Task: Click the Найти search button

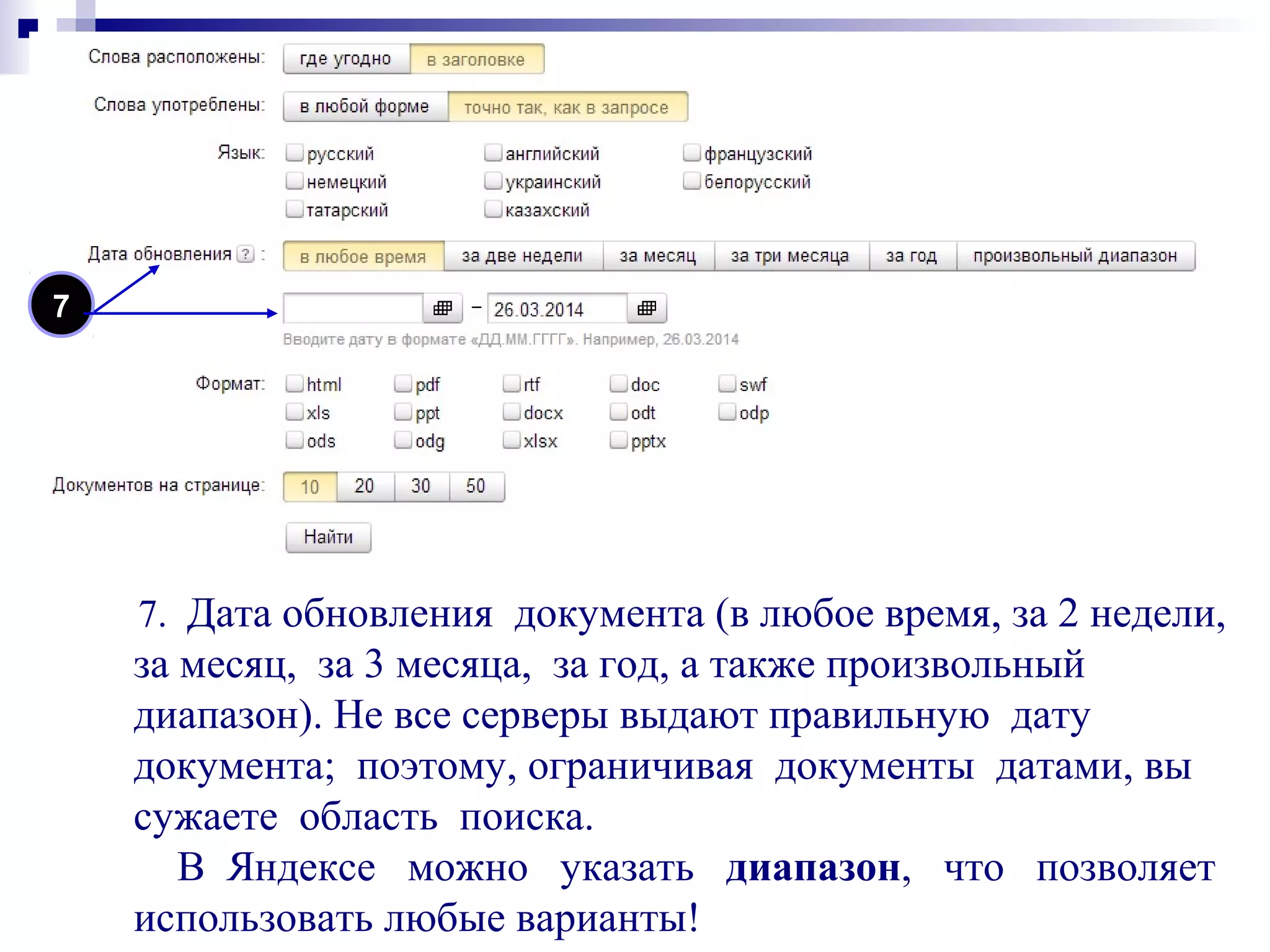Action: click(x=329, y=537)
